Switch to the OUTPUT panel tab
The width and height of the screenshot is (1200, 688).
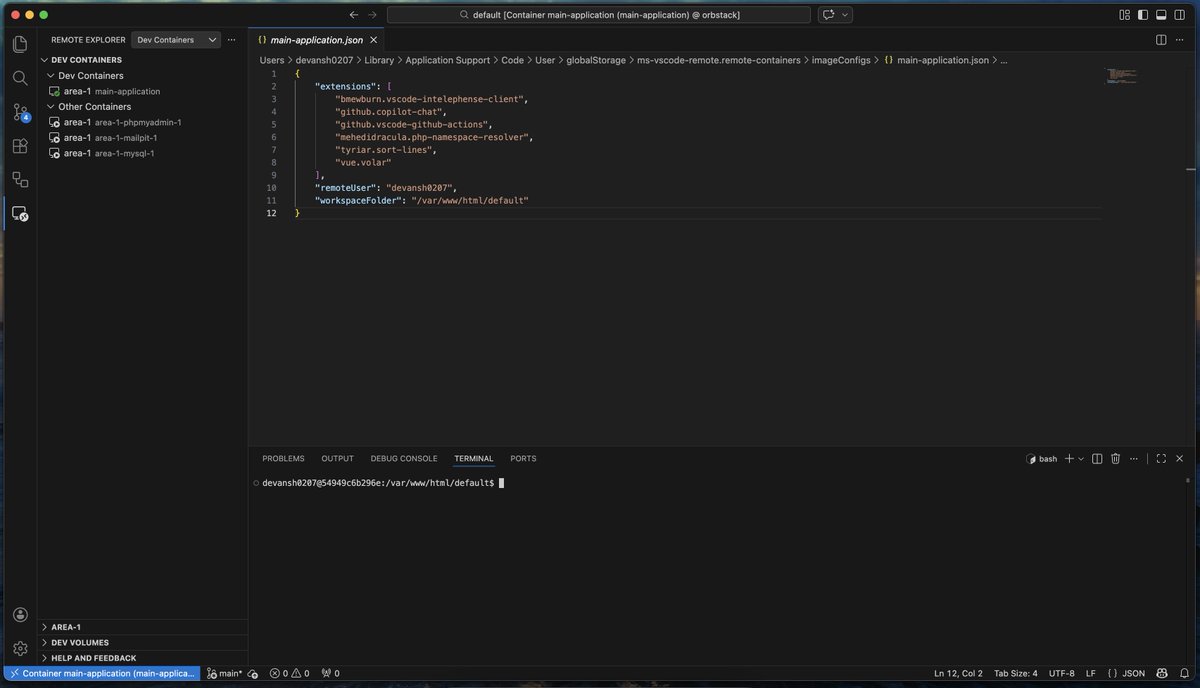337,459
